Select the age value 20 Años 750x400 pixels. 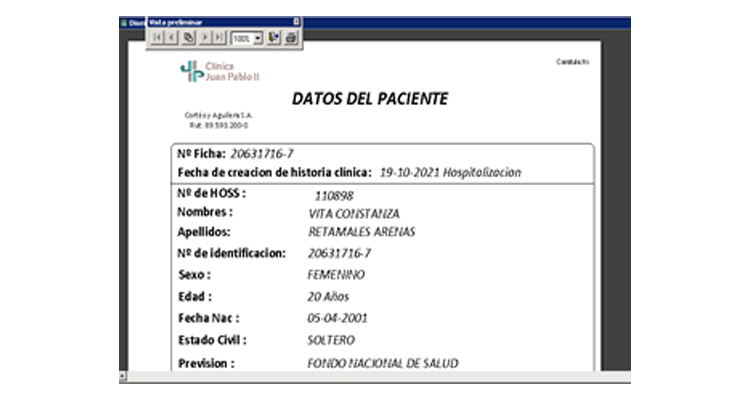(x=328, y=297)
